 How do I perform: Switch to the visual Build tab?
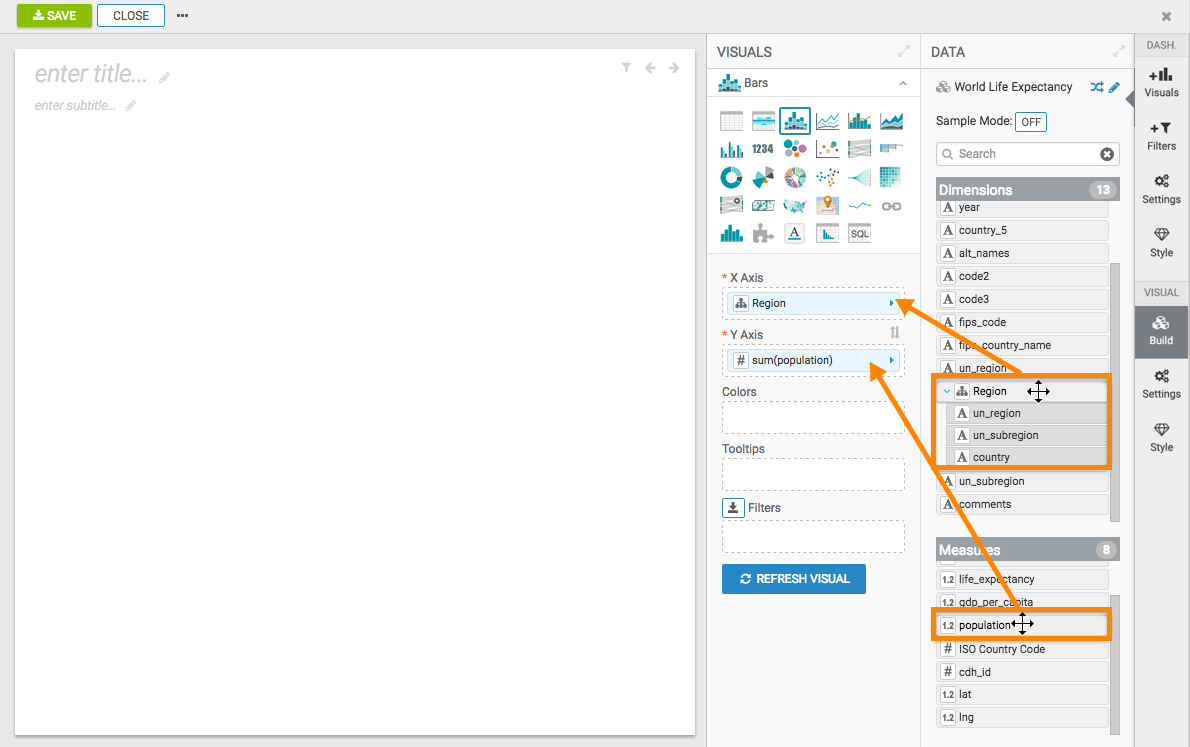(x=1161, y=330)
